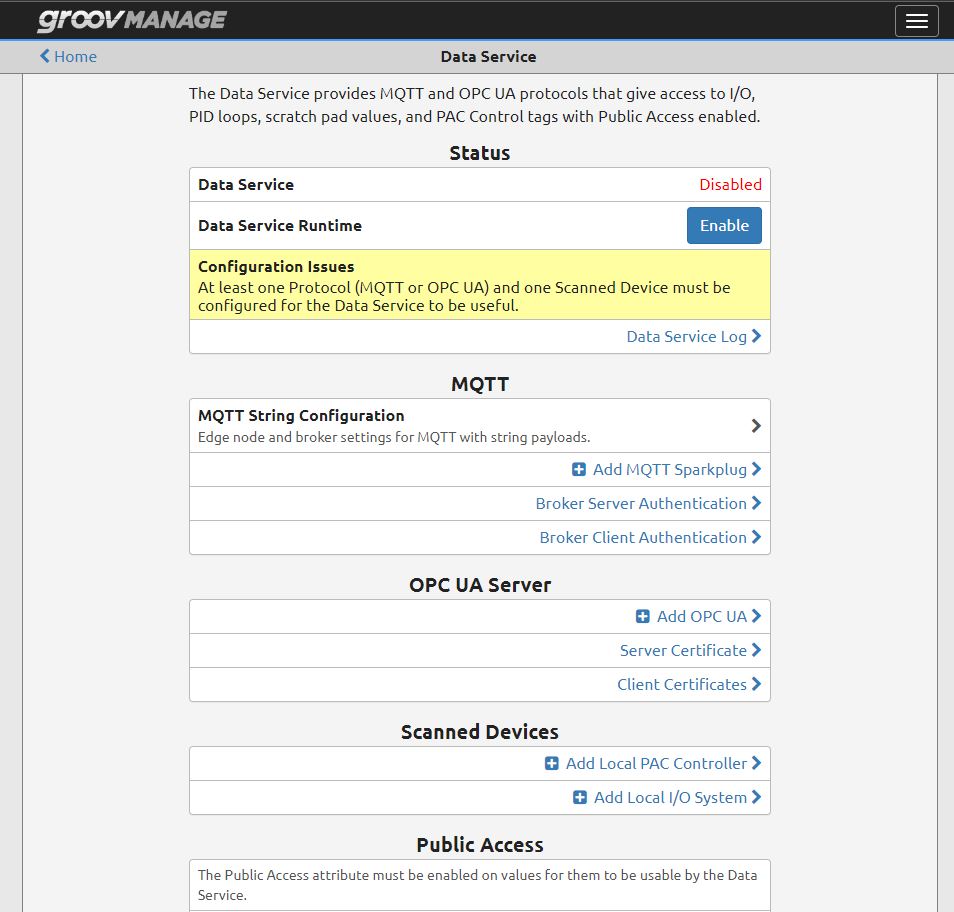Click the Scanned Devices heading

coord(479,731)
